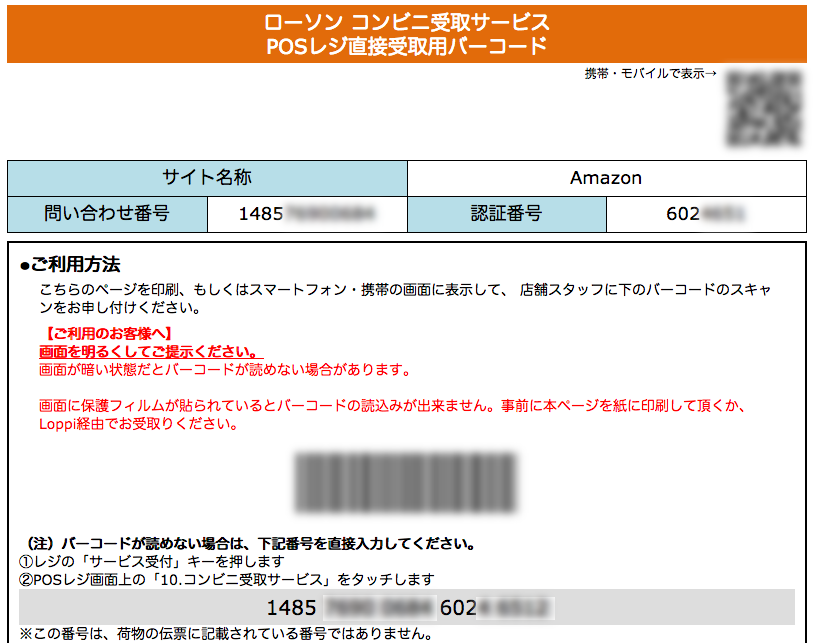The height and width of the screenshot is (643, 815).
Task: Click the blurred QR code image
Action: click(x=763, y=108)
